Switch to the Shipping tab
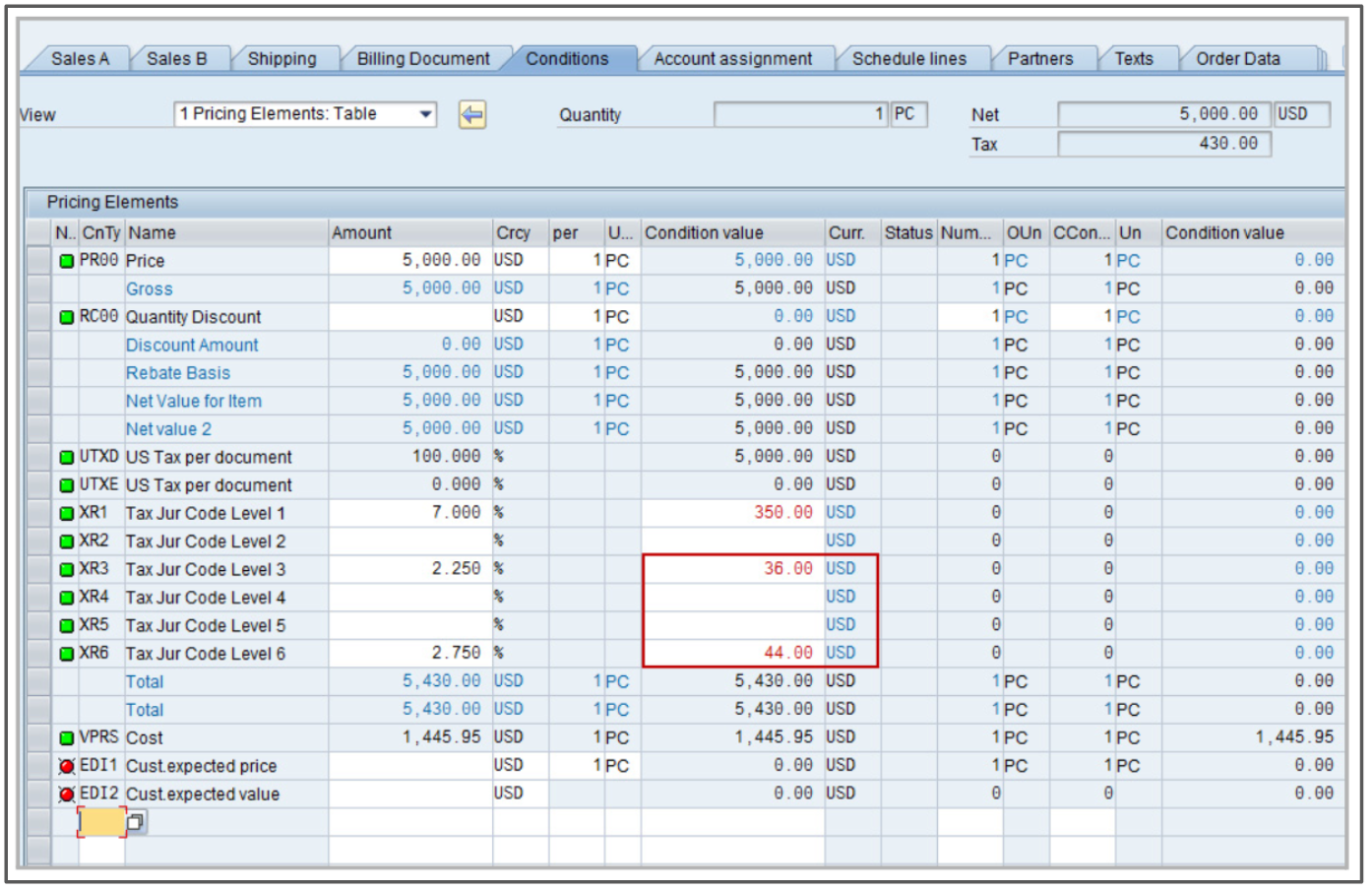1372x890 pixels. [x=281, y=59]
